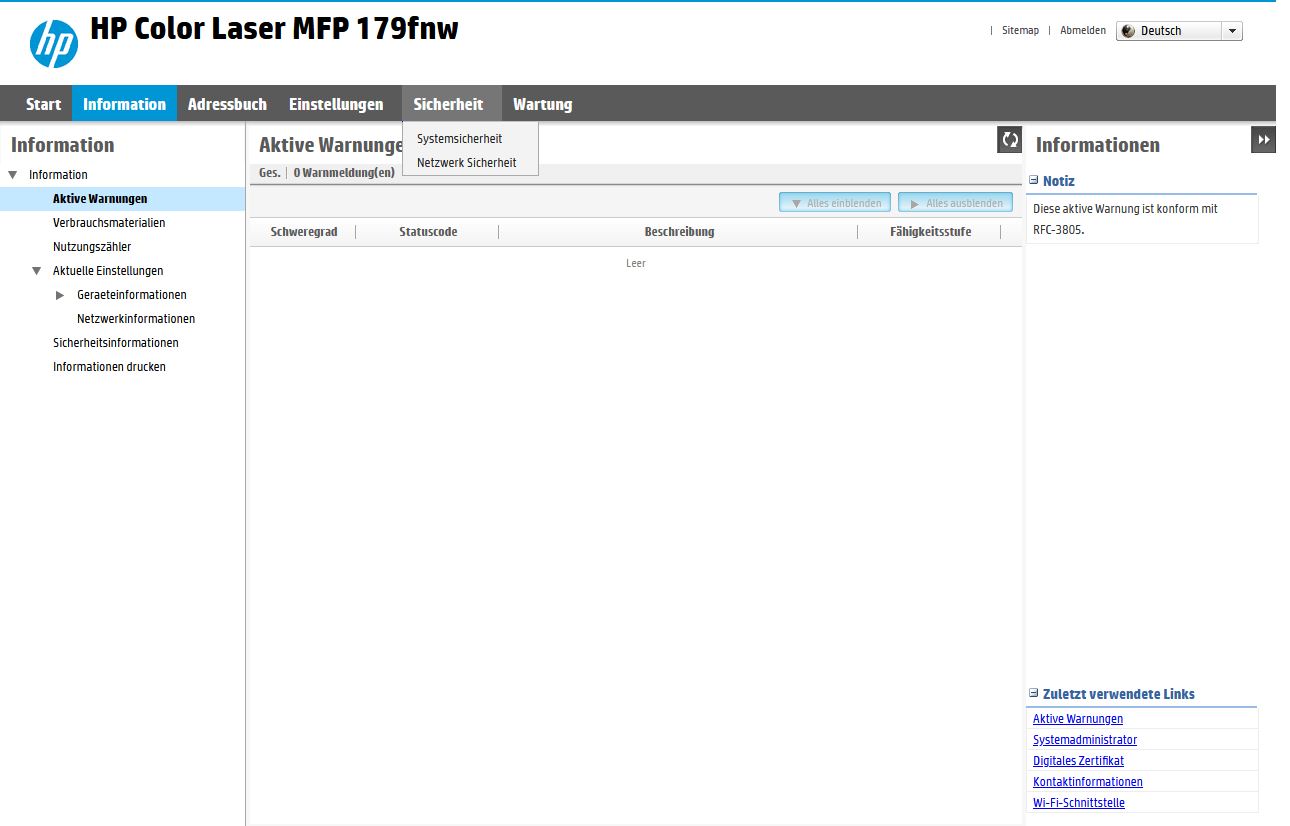Collapse the Zuletzt verwendete Links section
Viewport: 1290px width, 826px height.
tap(1034, 693)
